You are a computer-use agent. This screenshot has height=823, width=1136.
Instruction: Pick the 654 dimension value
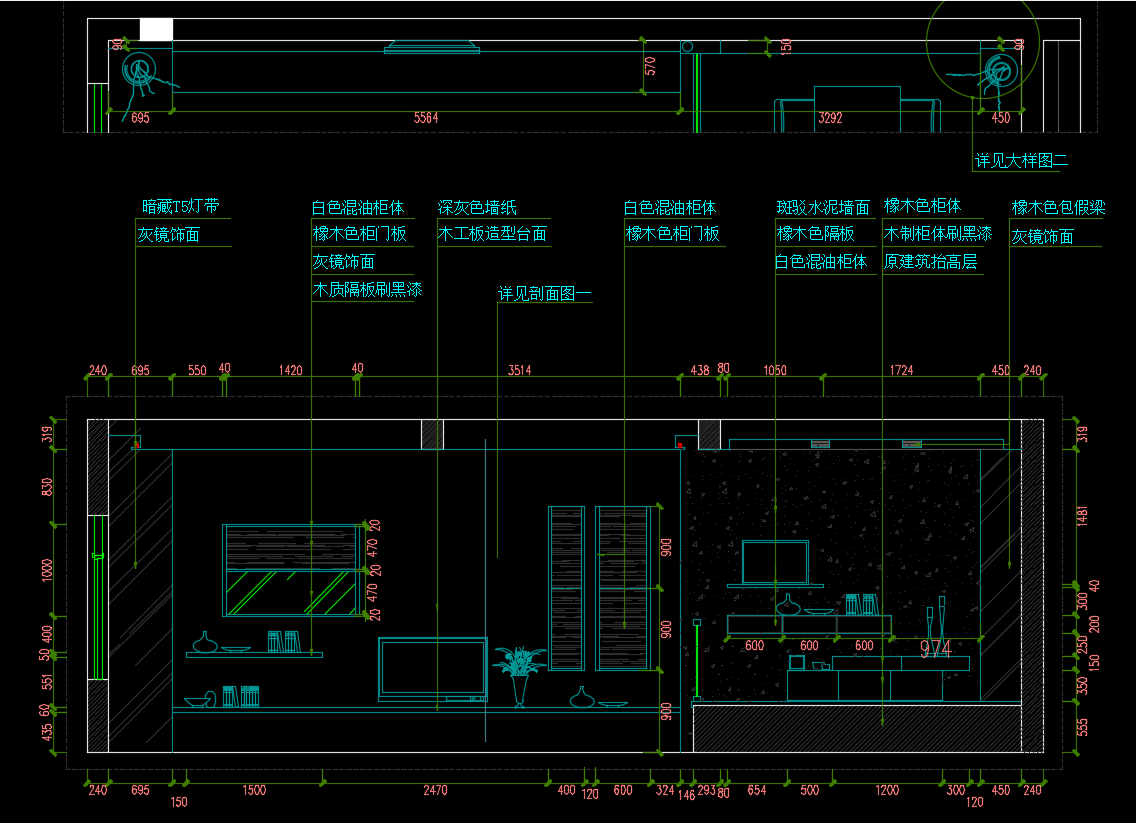click(x=756, y=790)
